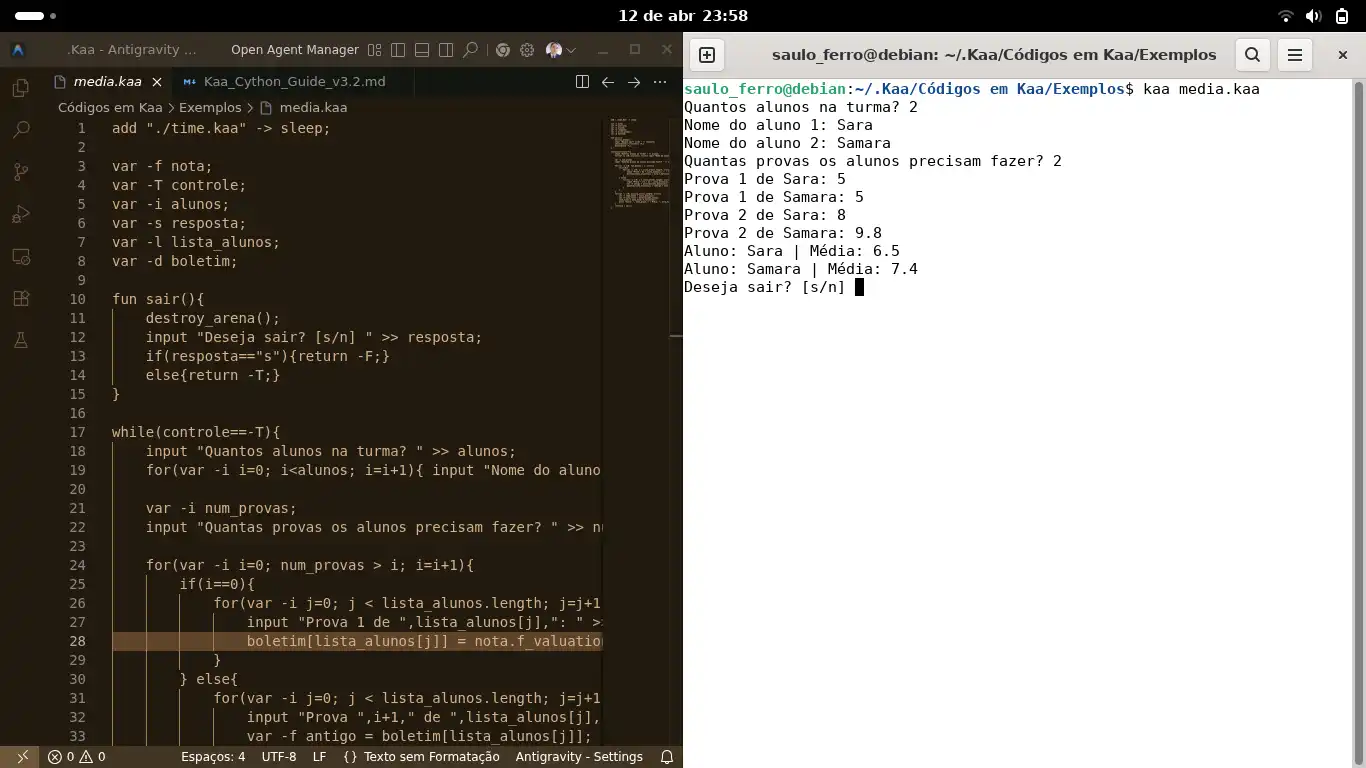Toggle the bottom panel visibility
Viewport: 1366px width, 768px height.
422,50
